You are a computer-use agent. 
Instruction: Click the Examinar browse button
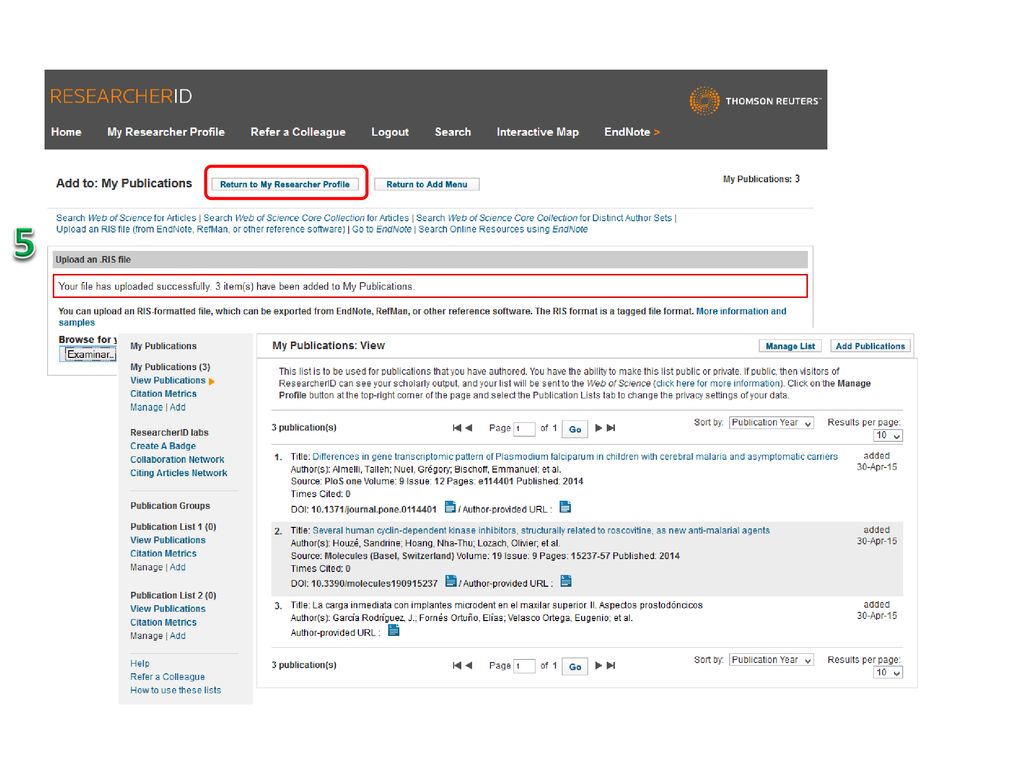click(88, 355)
